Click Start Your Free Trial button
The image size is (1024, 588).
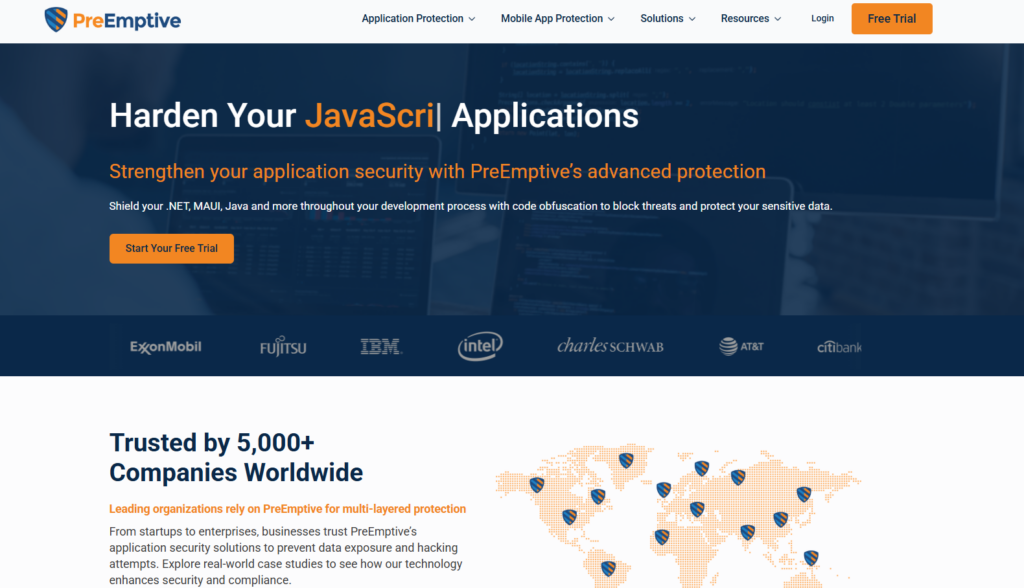click(171, 248)
